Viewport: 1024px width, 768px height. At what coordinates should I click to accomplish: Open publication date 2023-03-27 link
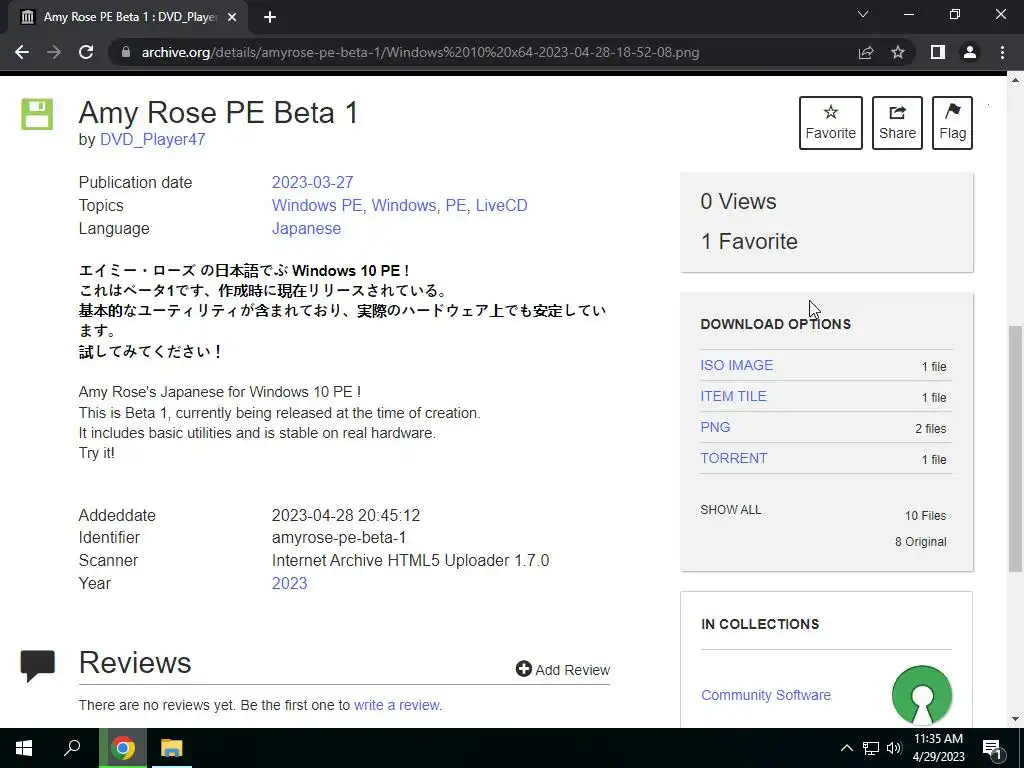click(x=312, y=182)
